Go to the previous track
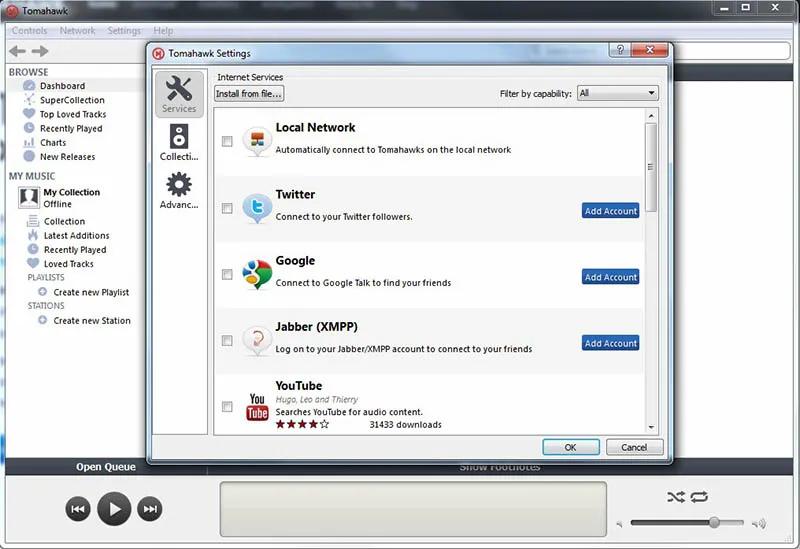Screen dimensions: 800x549 point(78,509)
